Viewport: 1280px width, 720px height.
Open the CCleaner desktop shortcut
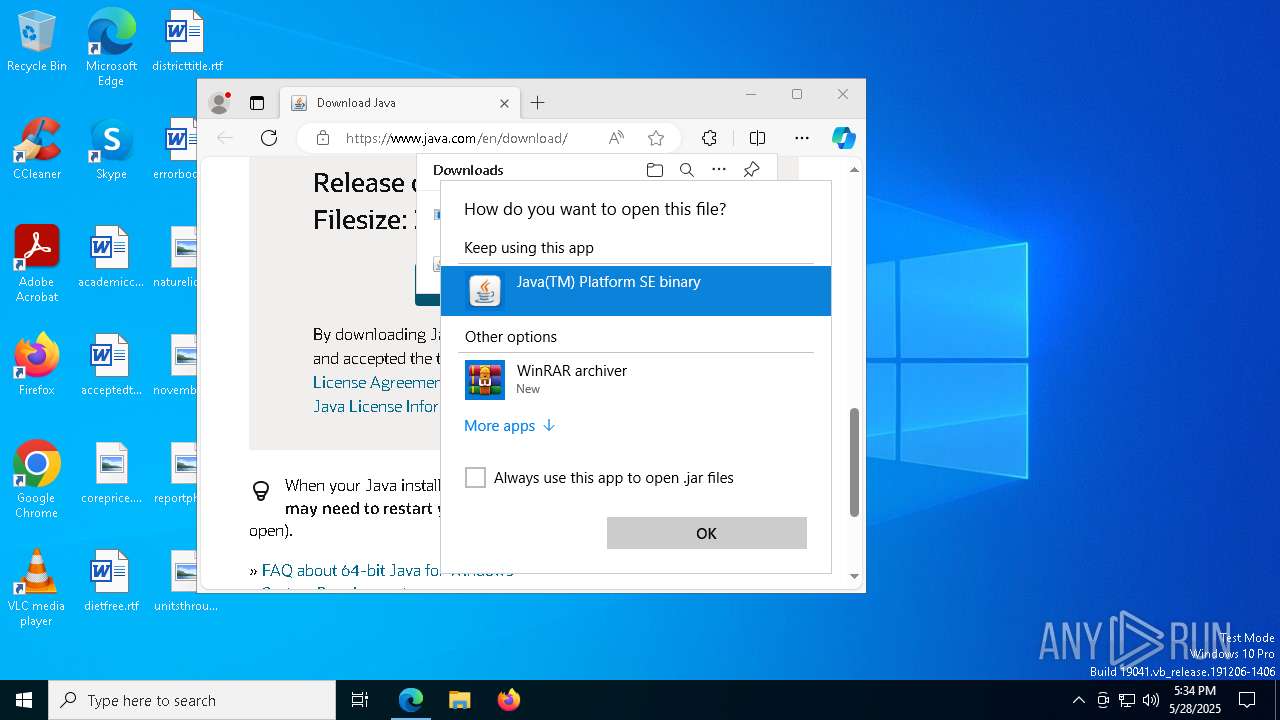(x=37, y=150)
